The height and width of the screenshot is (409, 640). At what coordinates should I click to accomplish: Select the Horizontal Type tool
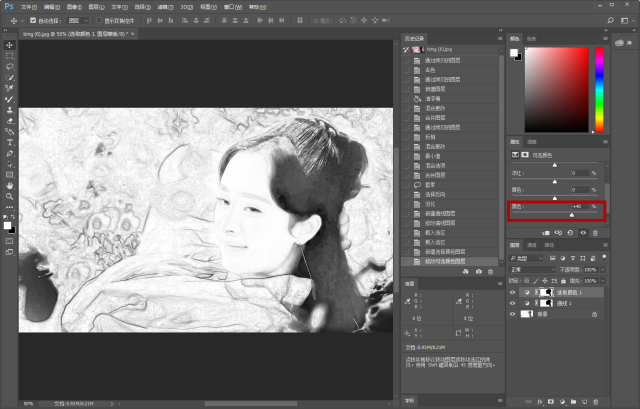tap(9, 142)
